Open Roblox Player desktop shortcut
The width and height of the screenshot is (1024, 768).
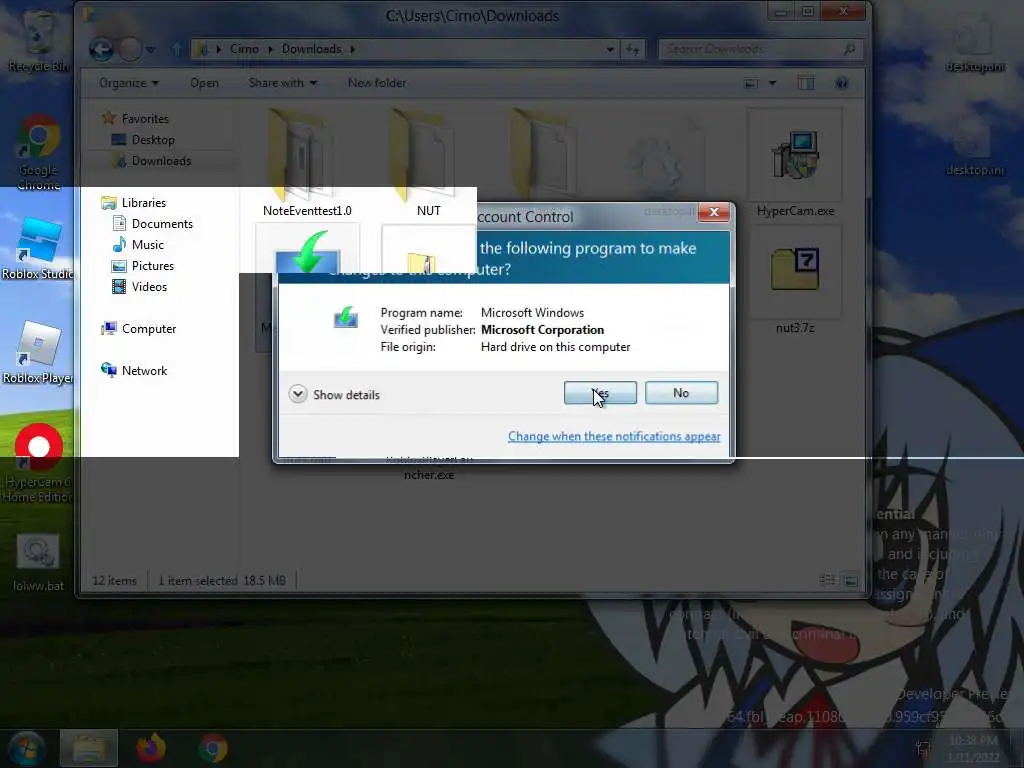pos(38,353)
